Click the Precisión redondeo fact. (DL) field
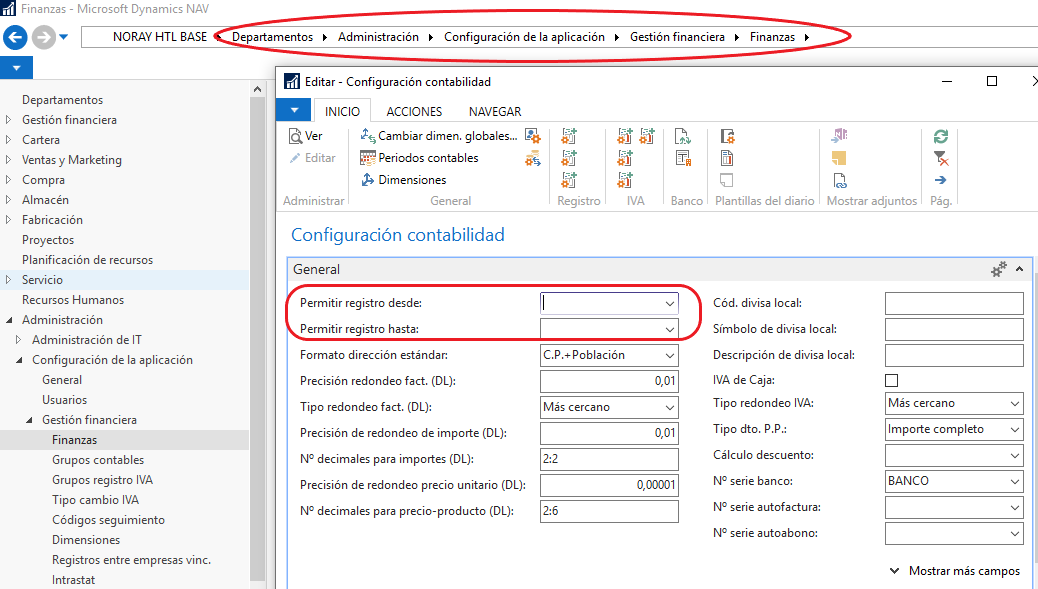 pyautogui.click(x=609, y=381)
